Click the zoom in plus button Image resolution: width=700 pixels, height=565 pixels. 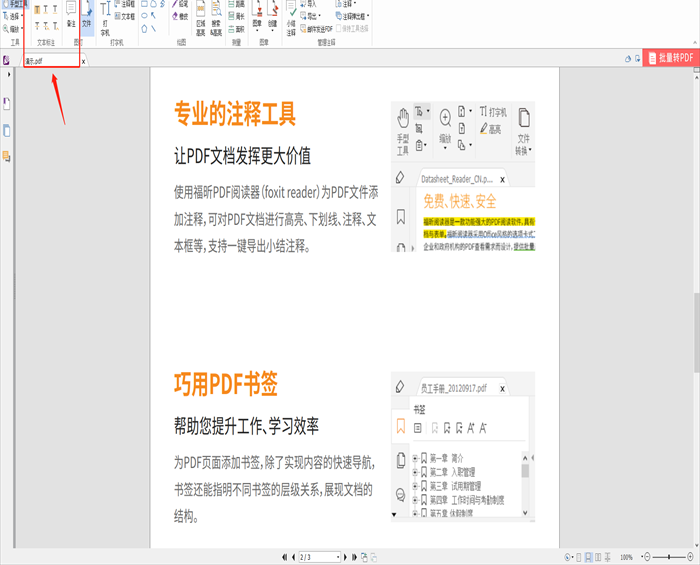pyautogui.click(x=690, y=557)
